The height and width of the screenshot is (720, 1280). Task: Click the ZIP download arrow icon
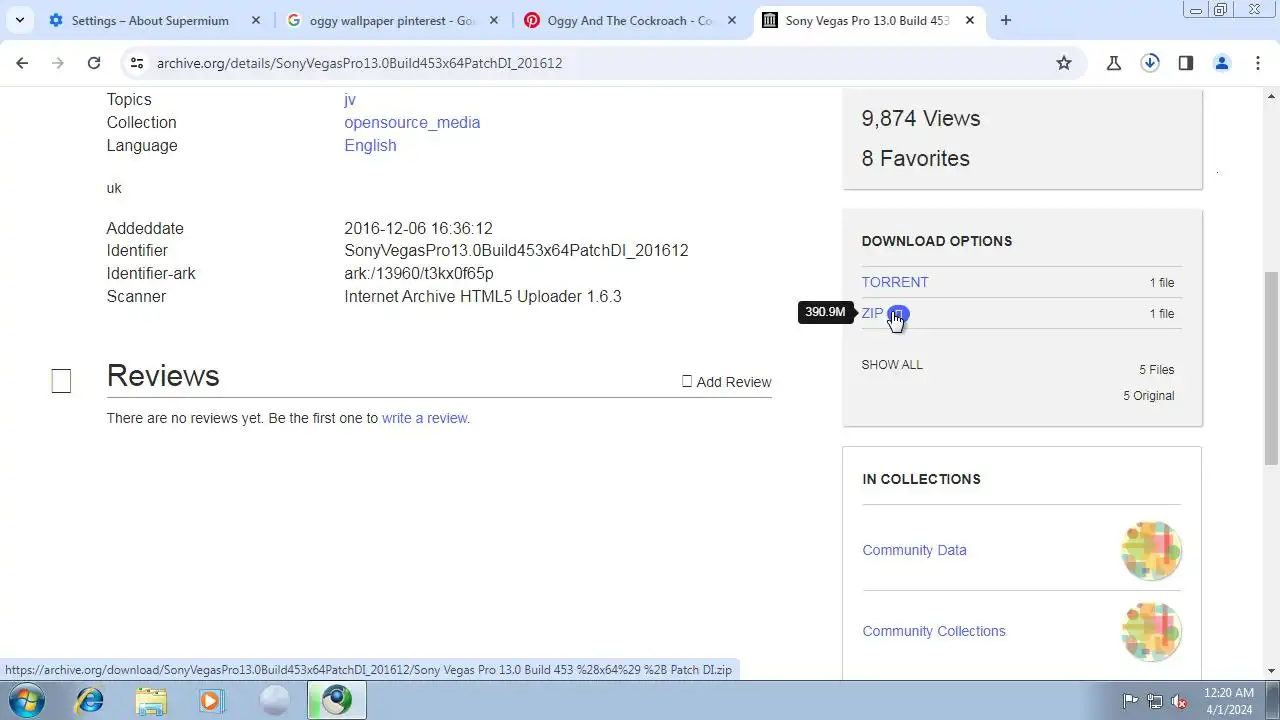click(898, 314)
